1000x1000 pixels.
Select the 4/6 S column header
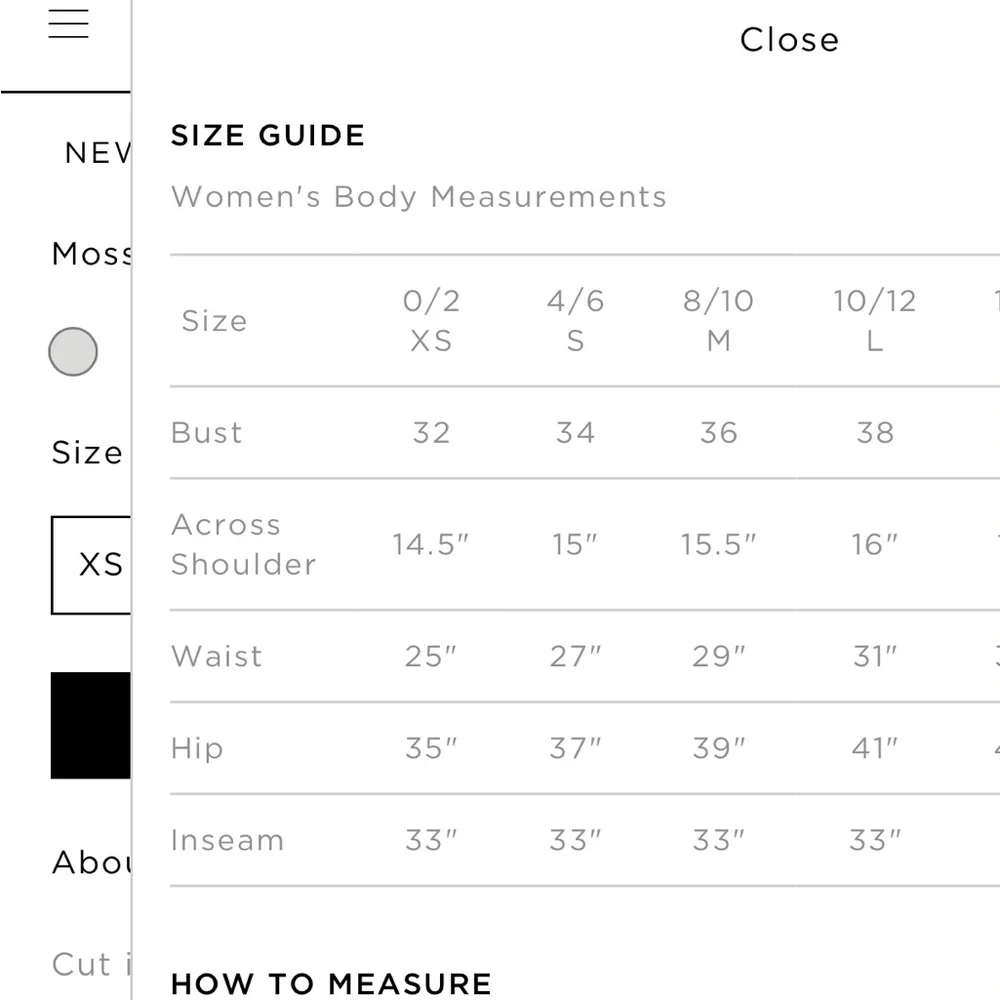pyautogui.click(x=574, y=321)
